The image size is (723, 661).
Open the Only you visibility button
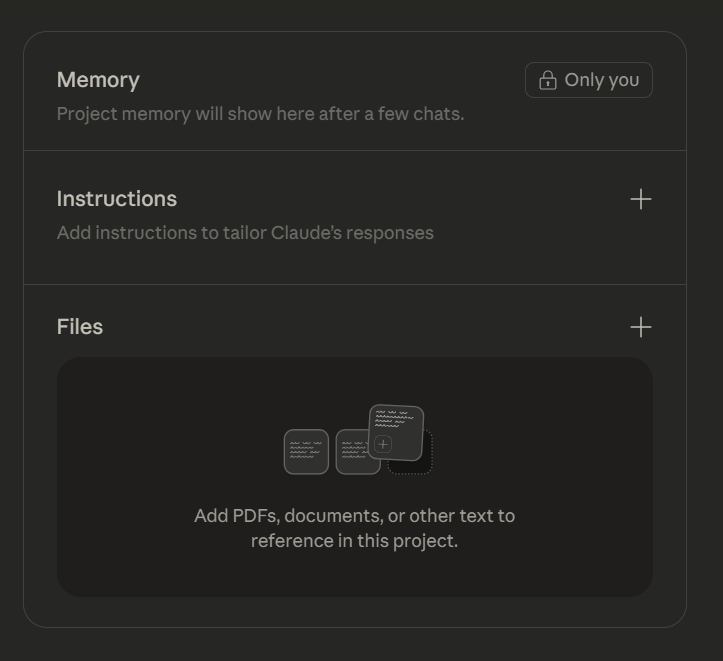pos(589,80)
